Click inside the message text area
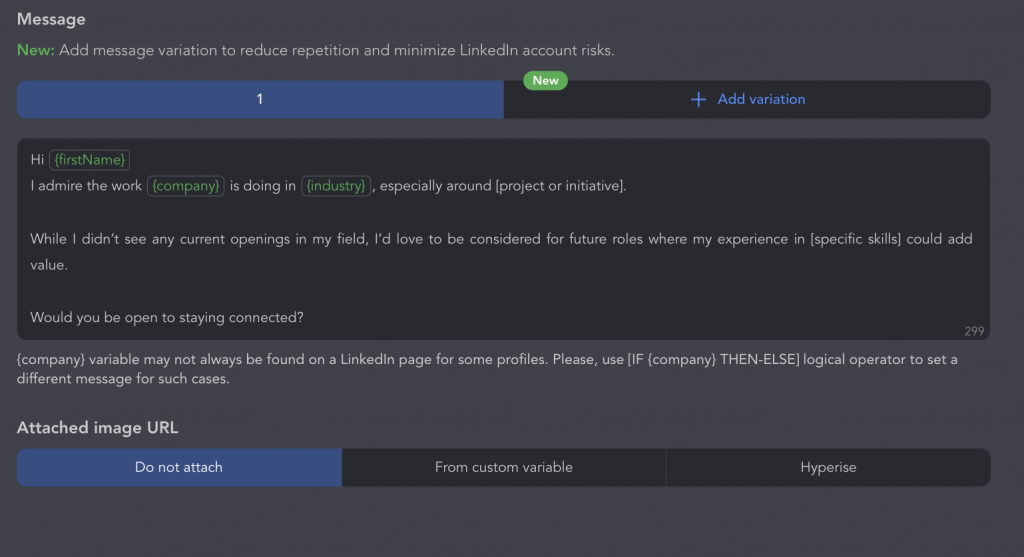Viewport: 1024px width, 557px height. coord(504,239)
